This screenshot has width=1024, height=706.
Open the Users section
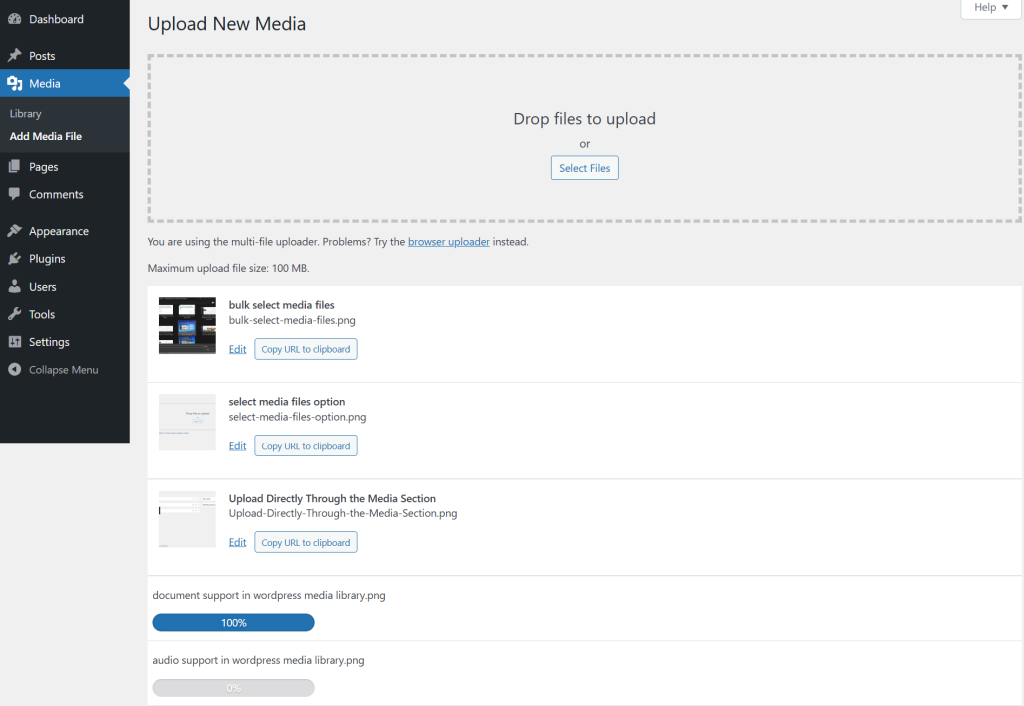point(43,286)
